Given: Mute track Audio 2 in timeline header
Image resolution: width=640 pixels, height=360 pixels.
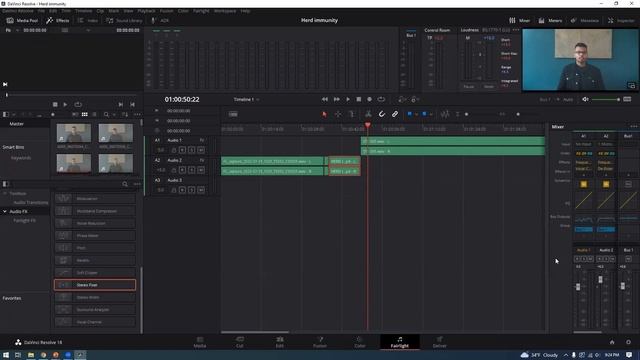Looking at the screenshot, I should (201, 170).
